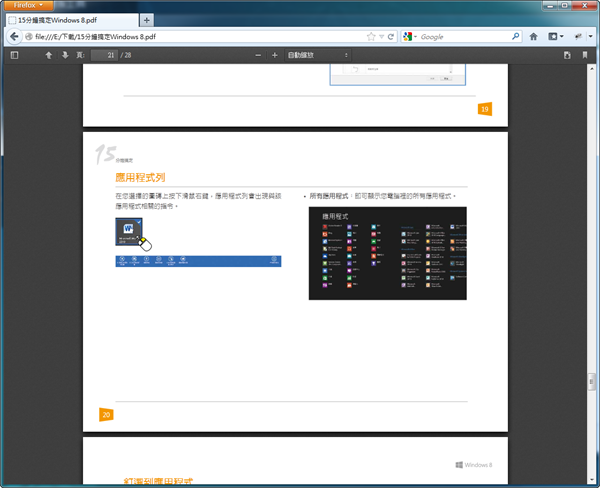The height and width of the screenshot is (488, 600).
Task: Click the Windows 8 logo text
Action: click(x=474, y=465)
